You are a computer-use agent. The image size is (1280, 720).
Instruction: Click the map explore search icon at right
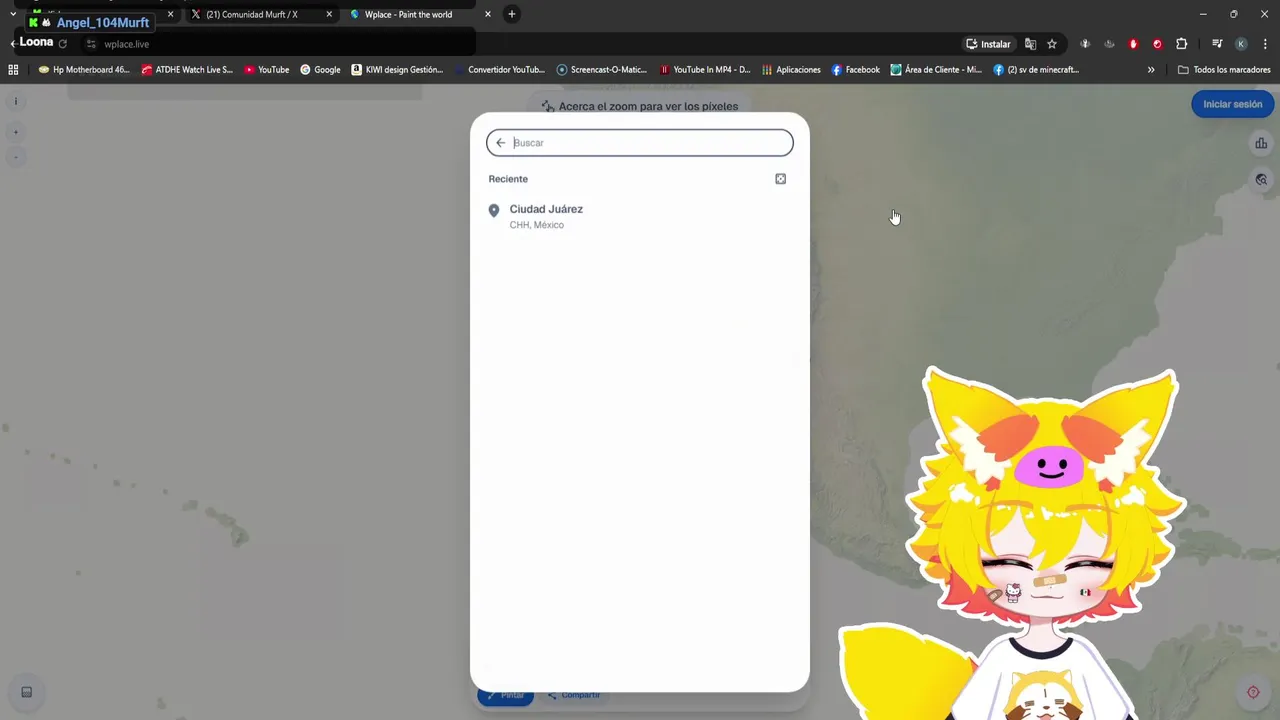1261,180
